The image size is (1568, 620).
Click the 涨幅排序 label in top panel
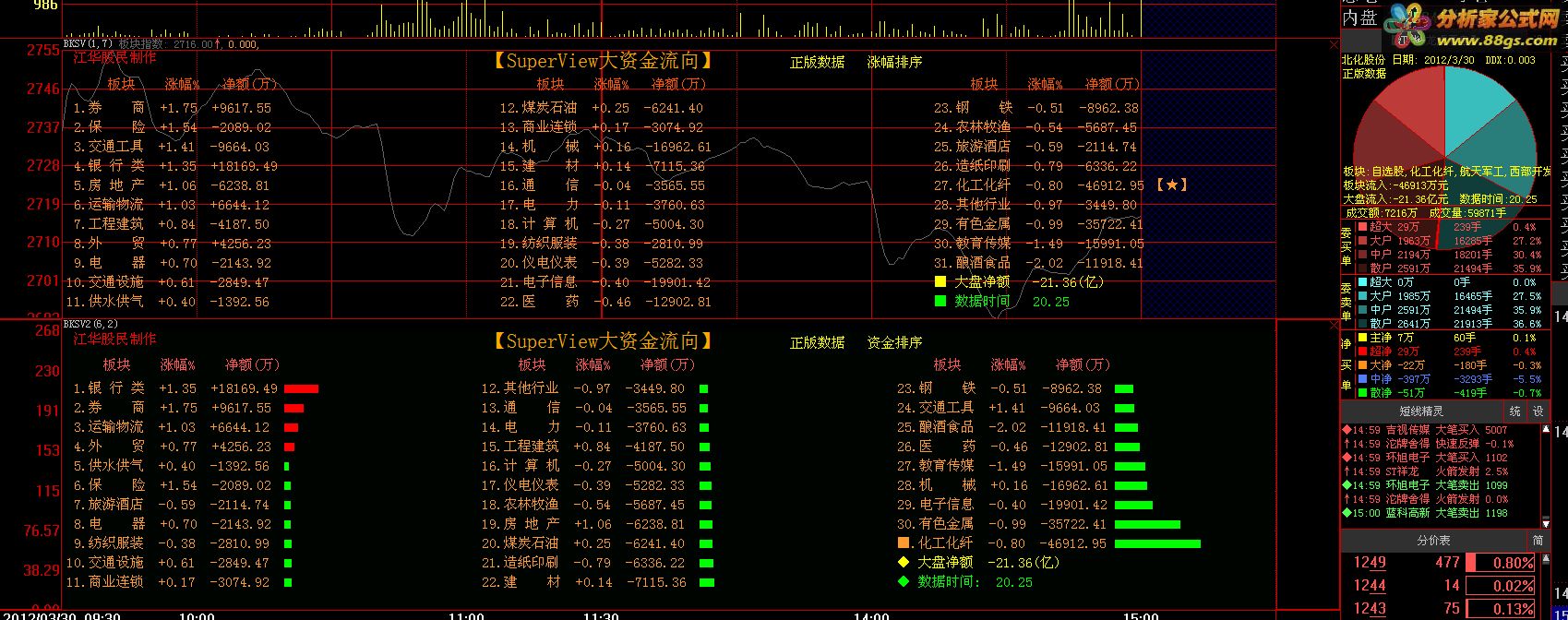(x=894, y=62)
